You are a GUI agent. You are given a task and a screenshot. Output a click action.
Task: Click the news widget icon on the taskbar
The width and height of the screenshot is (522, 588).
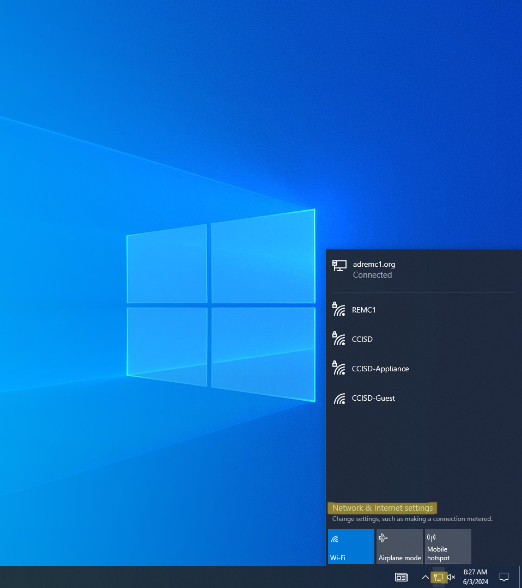[401, 577]
